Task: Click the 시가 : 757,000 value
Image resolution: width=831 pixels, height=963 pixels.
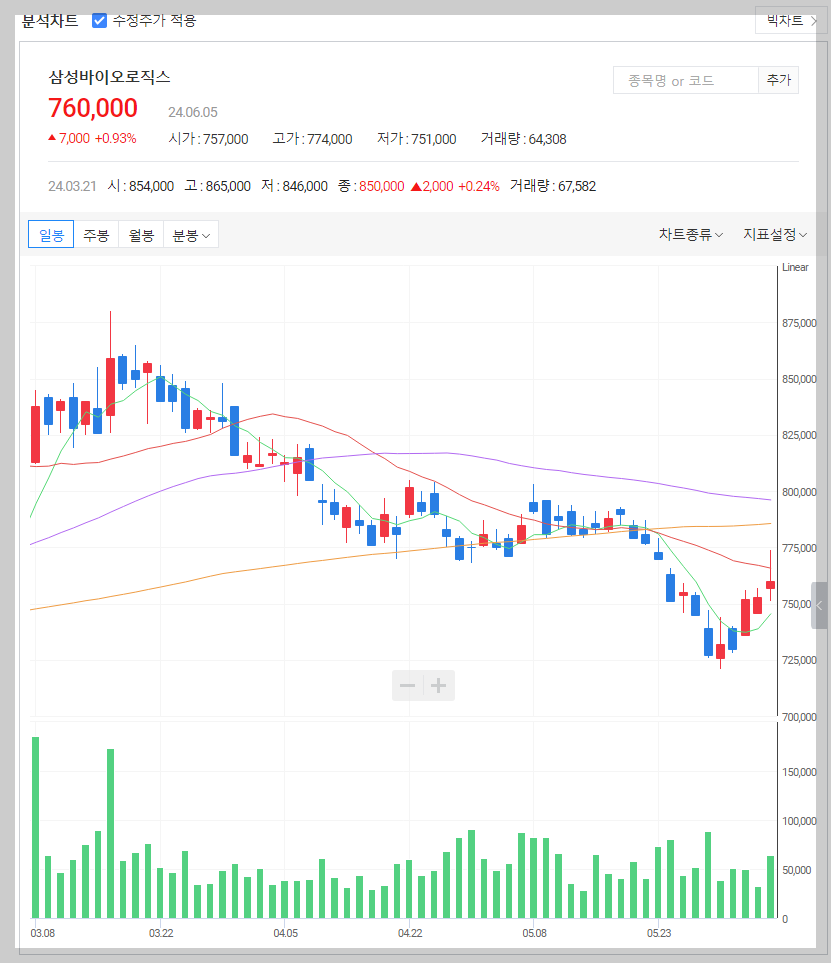Action: pos(208,139)
